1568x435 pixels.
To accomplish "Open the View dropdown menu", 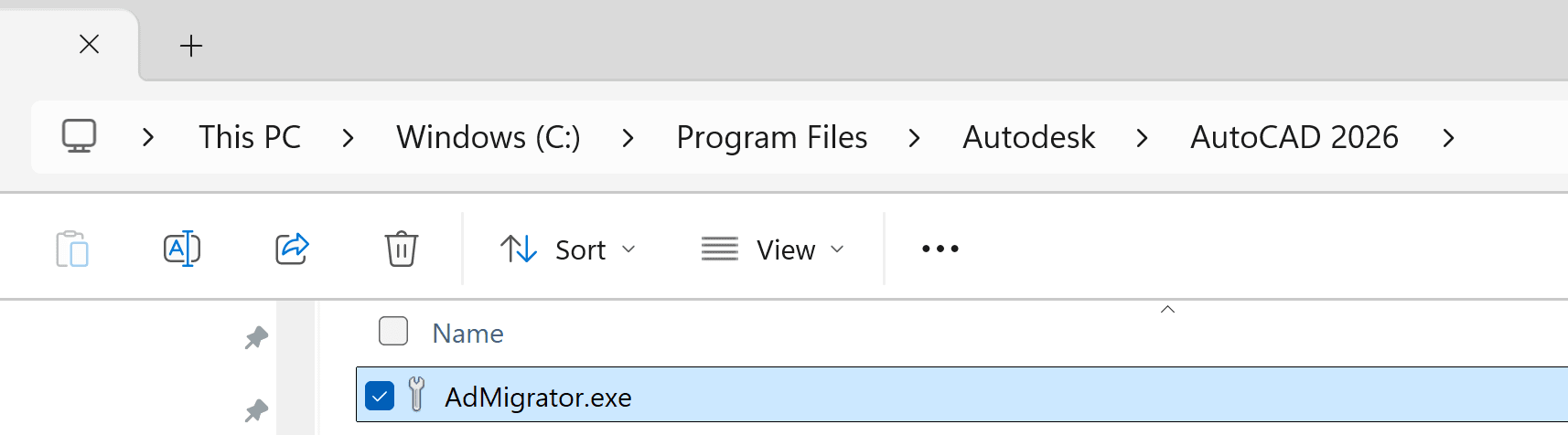I will click(773, 249).
